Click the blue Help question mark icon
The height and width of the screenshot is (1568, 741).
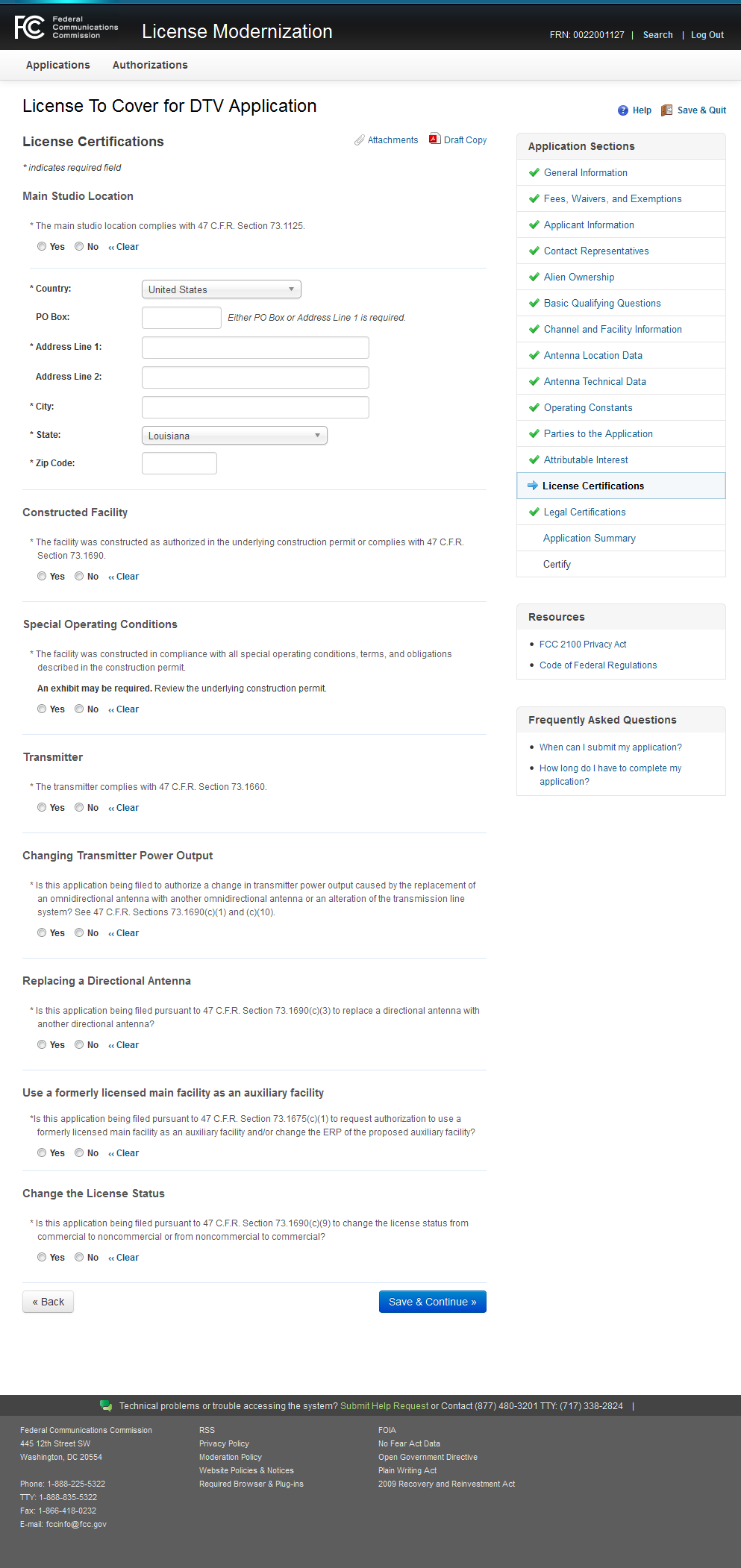623,110
